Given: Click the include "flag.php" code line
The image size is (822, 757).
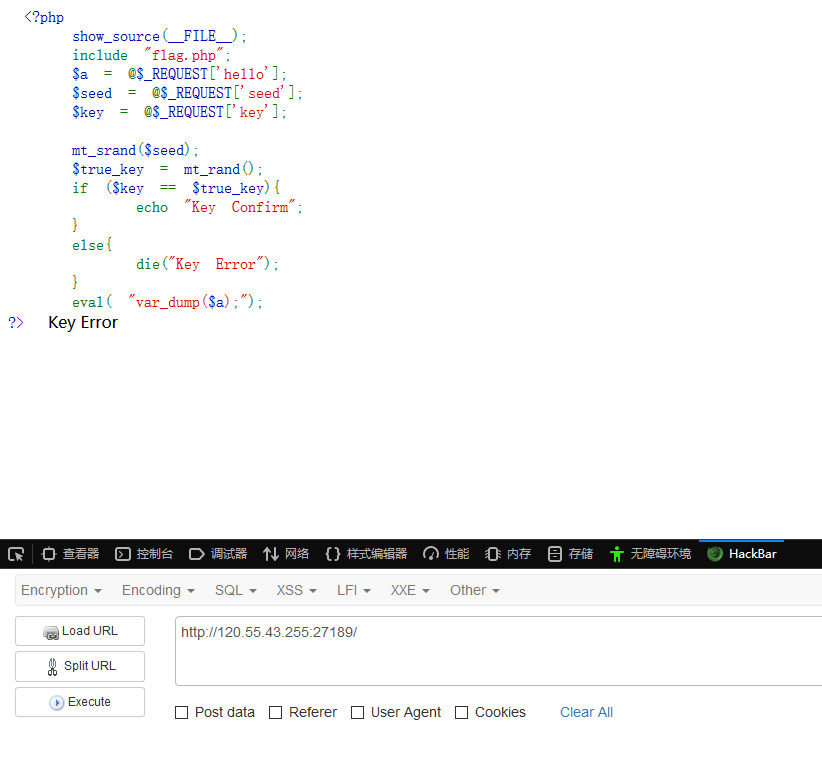Looking at the screenshot, I should coord(152,55).
